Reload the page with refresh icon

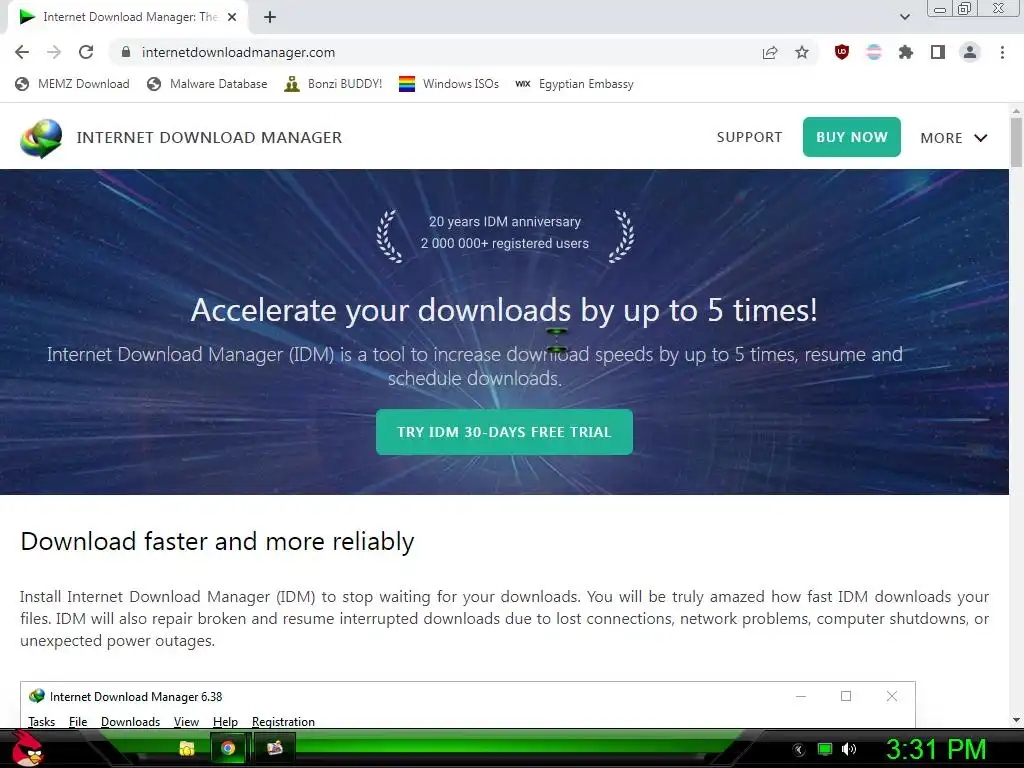tap(86, 52)
